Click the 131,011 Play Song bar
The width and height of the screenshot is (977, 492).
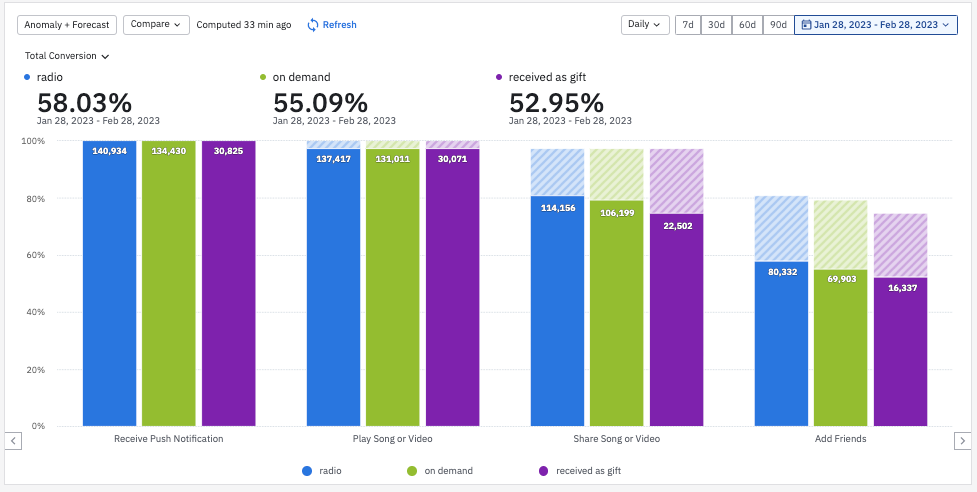point(393,287)
